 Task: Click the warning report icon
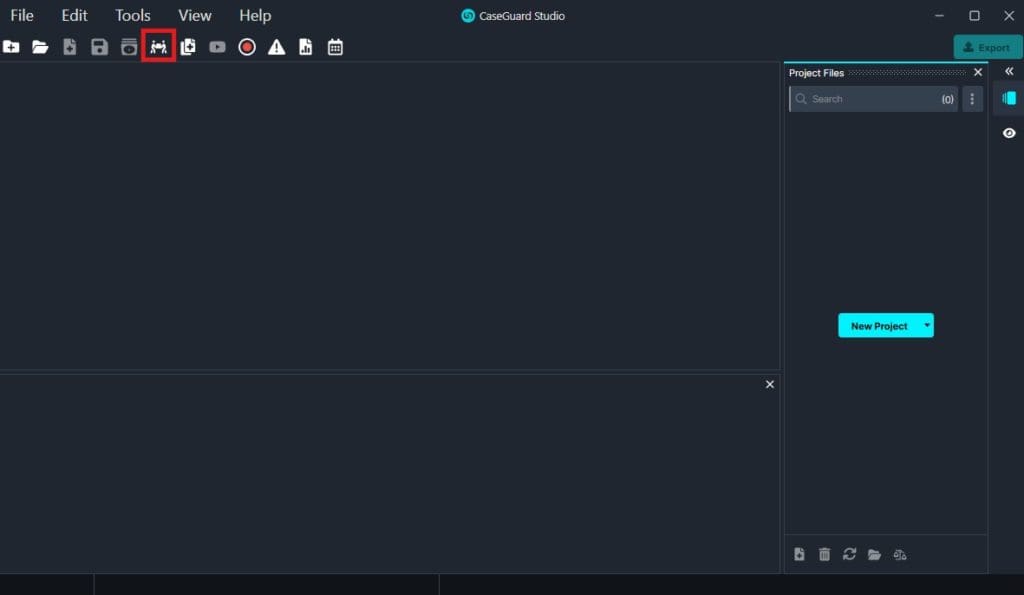pyautogui.click(x=276, y=46)
